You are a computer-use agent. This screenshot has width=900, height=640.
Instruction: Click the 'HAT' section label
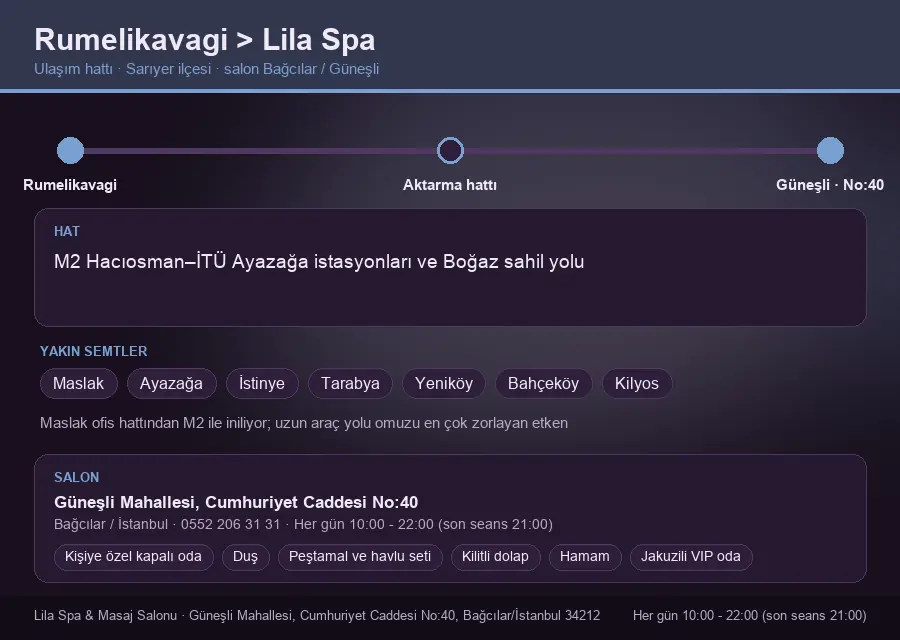click(67, 231)
